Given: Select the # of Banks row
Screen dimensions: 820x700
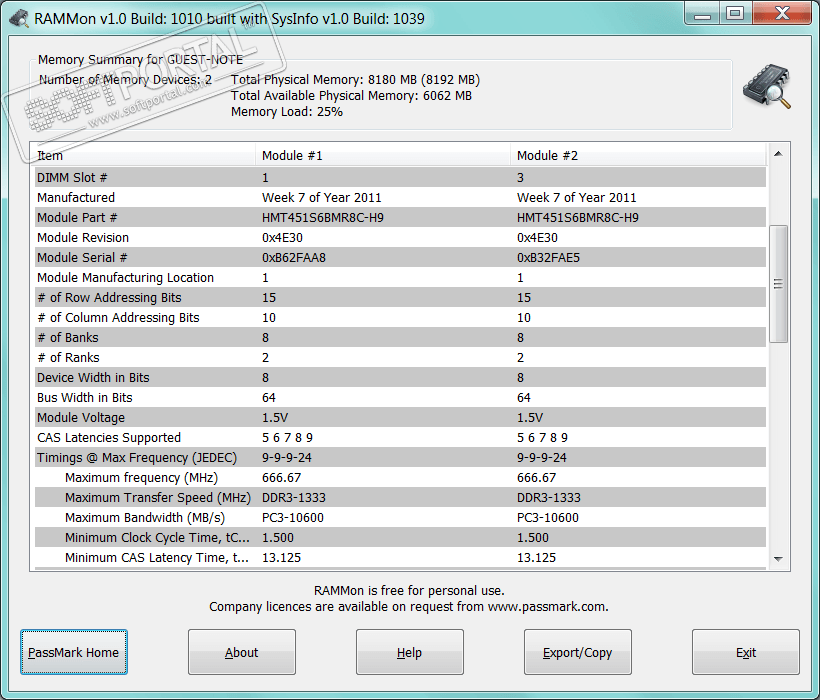Looking at the screenshot, I should [401, 338].
